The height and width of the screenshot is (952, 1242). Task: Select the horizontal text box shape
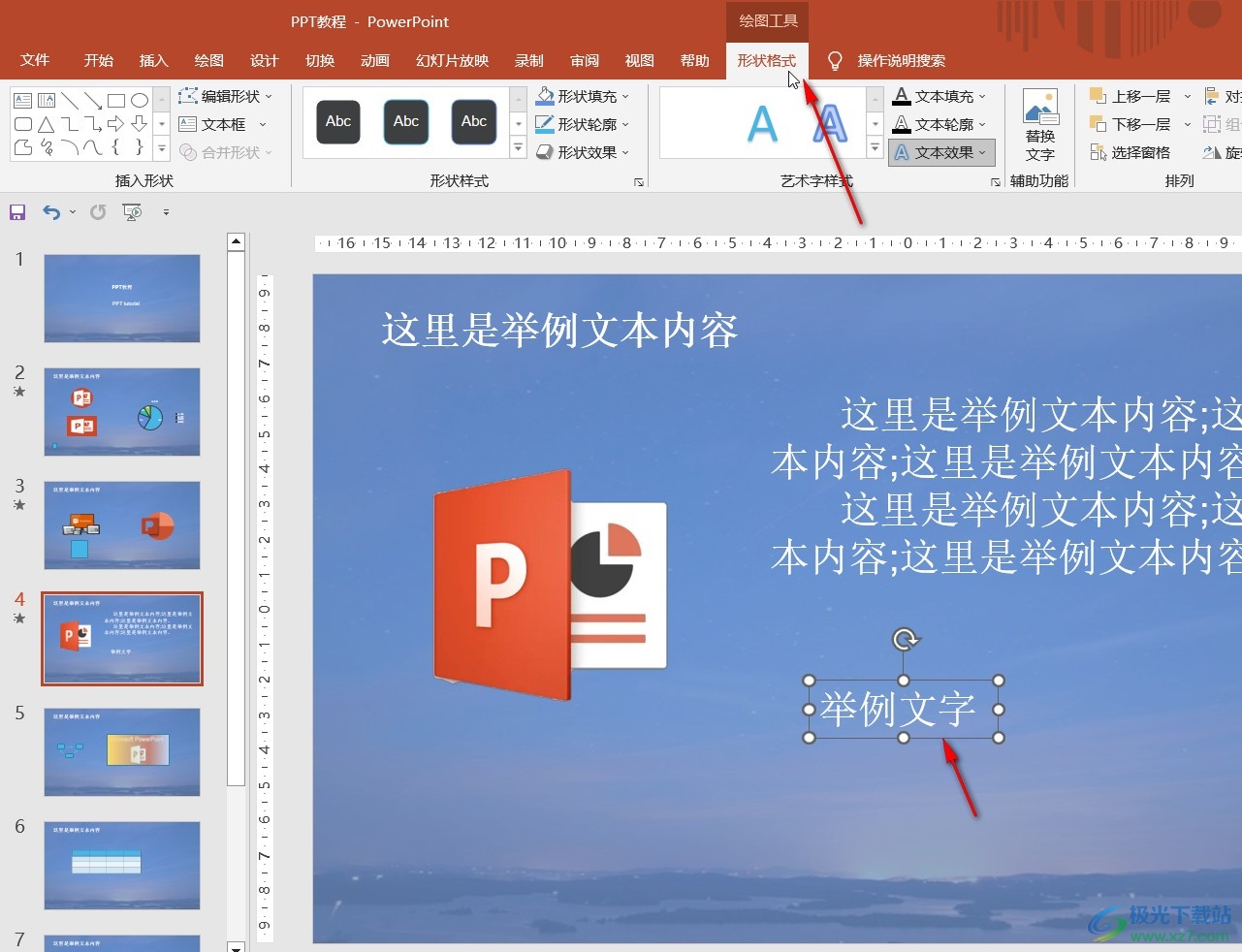coord(23,101)
